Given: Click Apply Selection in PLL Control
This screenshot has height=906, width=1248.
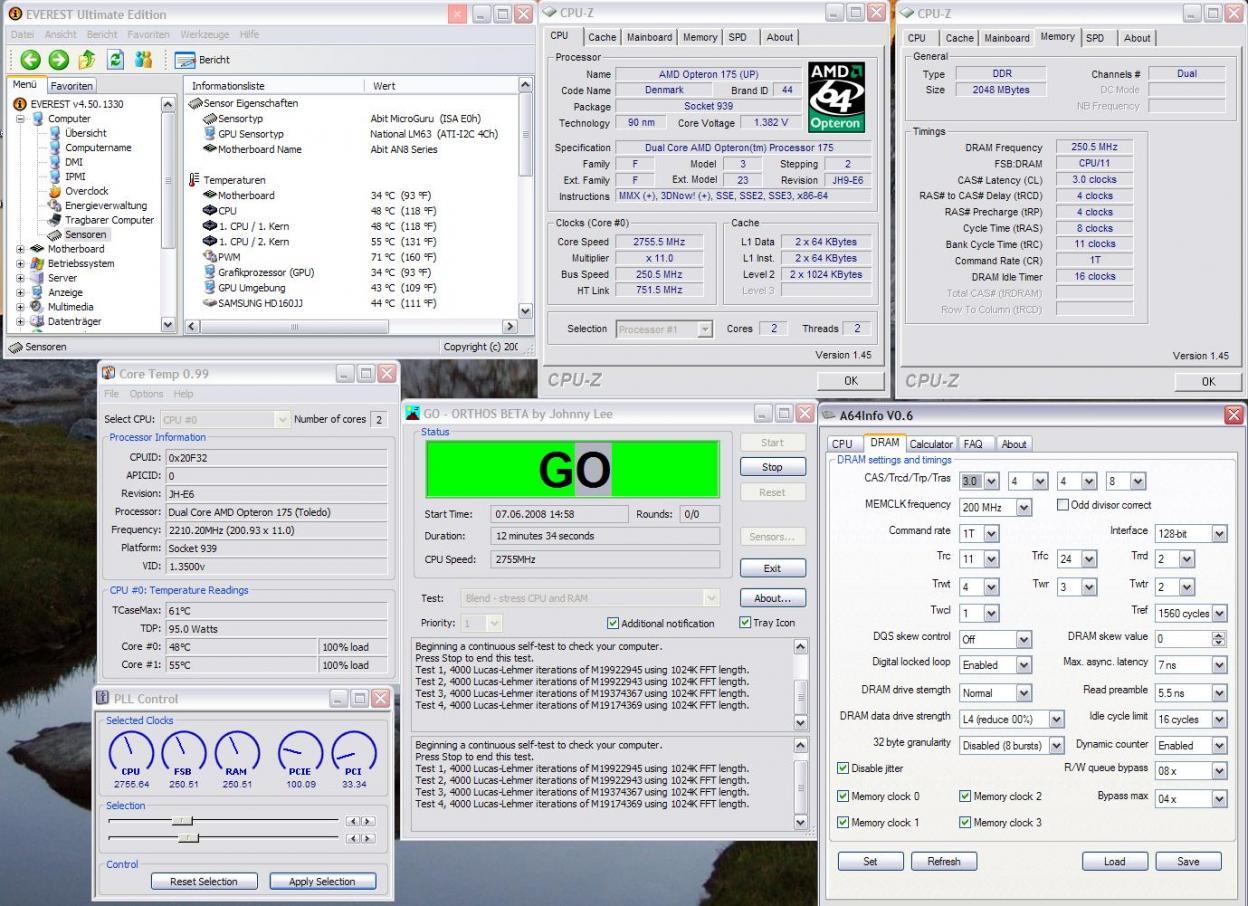Looking at the screenshot, I should pos(322,881).
